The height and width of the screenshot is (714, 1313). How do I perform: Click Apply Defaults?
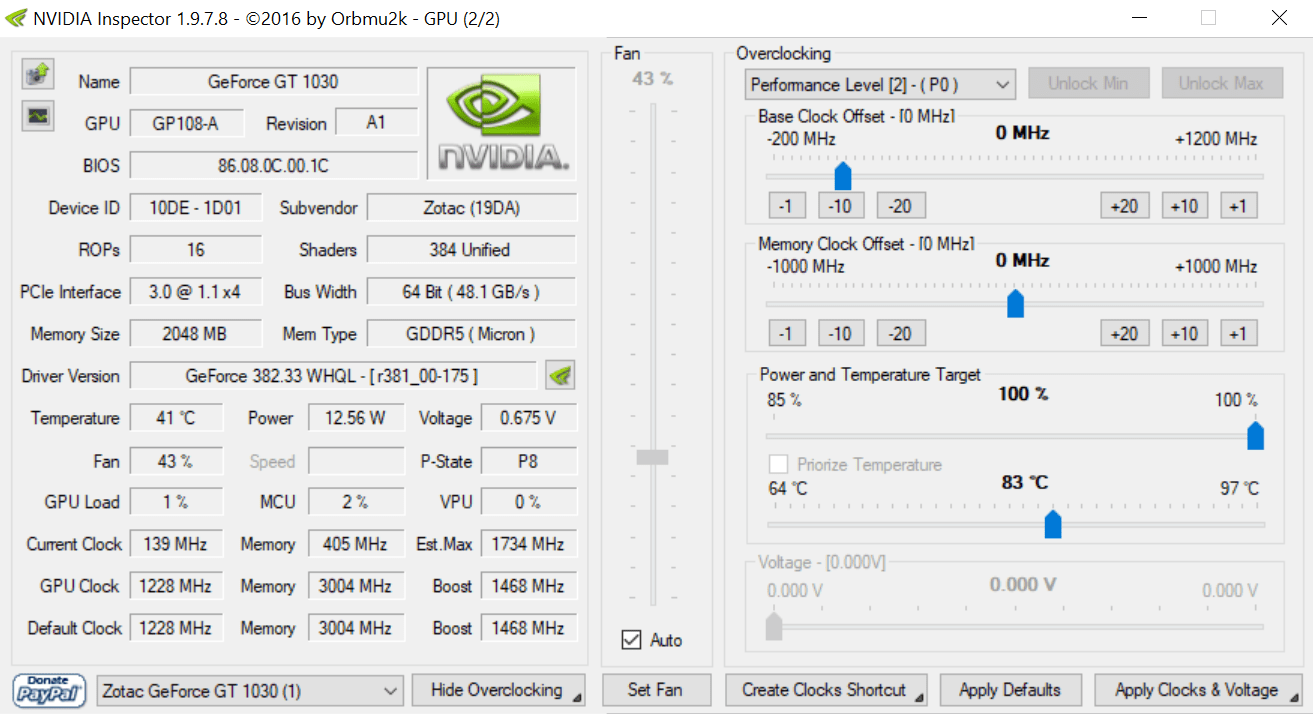click(1010, 690)
